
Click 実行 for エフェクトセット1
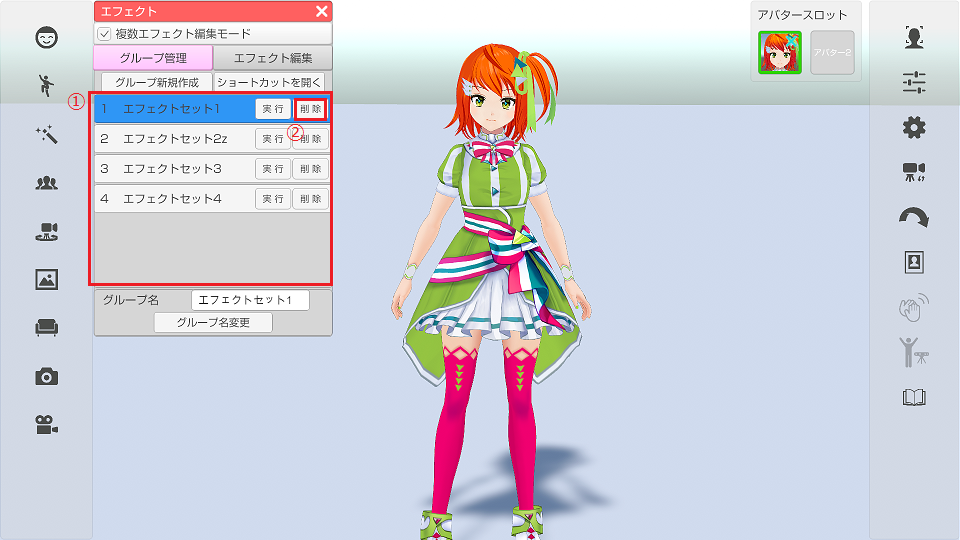[x=273, y=109]
